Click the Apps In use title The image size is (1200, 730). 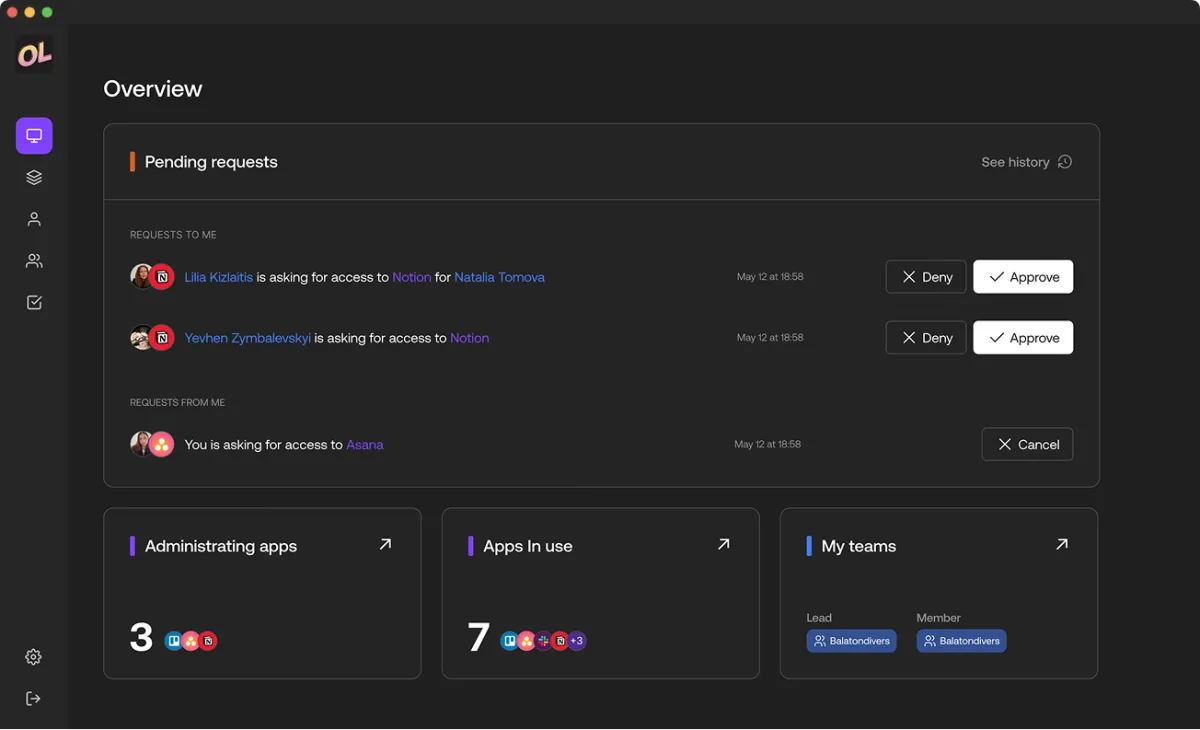click(528, 546)
